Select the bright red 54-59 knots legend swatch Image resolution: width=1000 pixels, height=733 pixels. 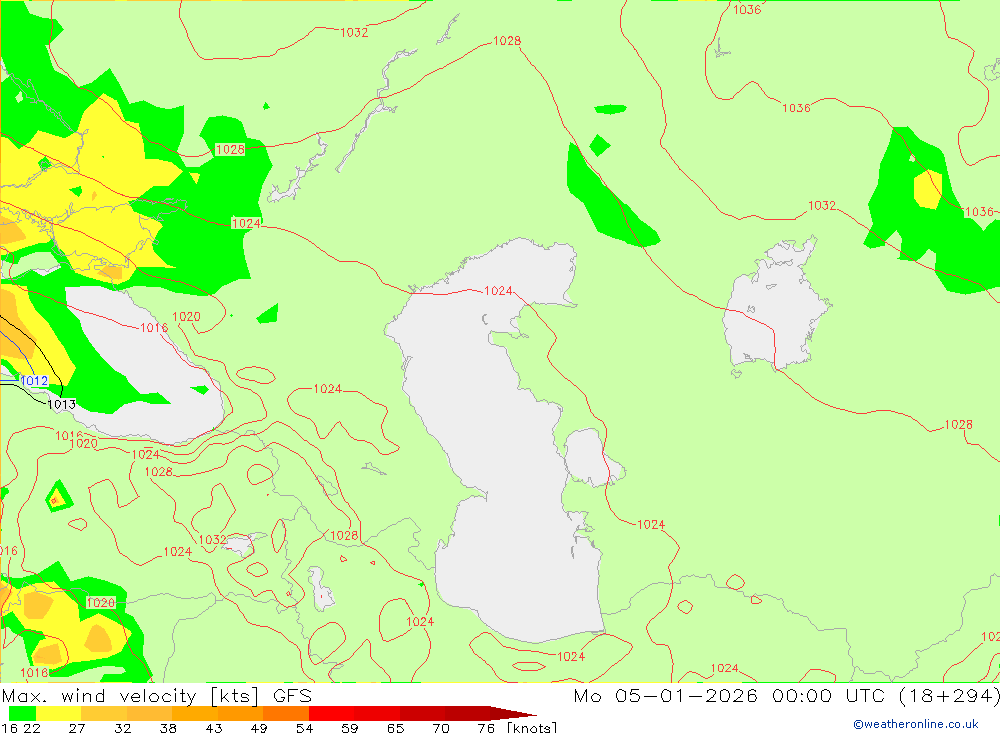pyautogui.click(x=331, y=713)
